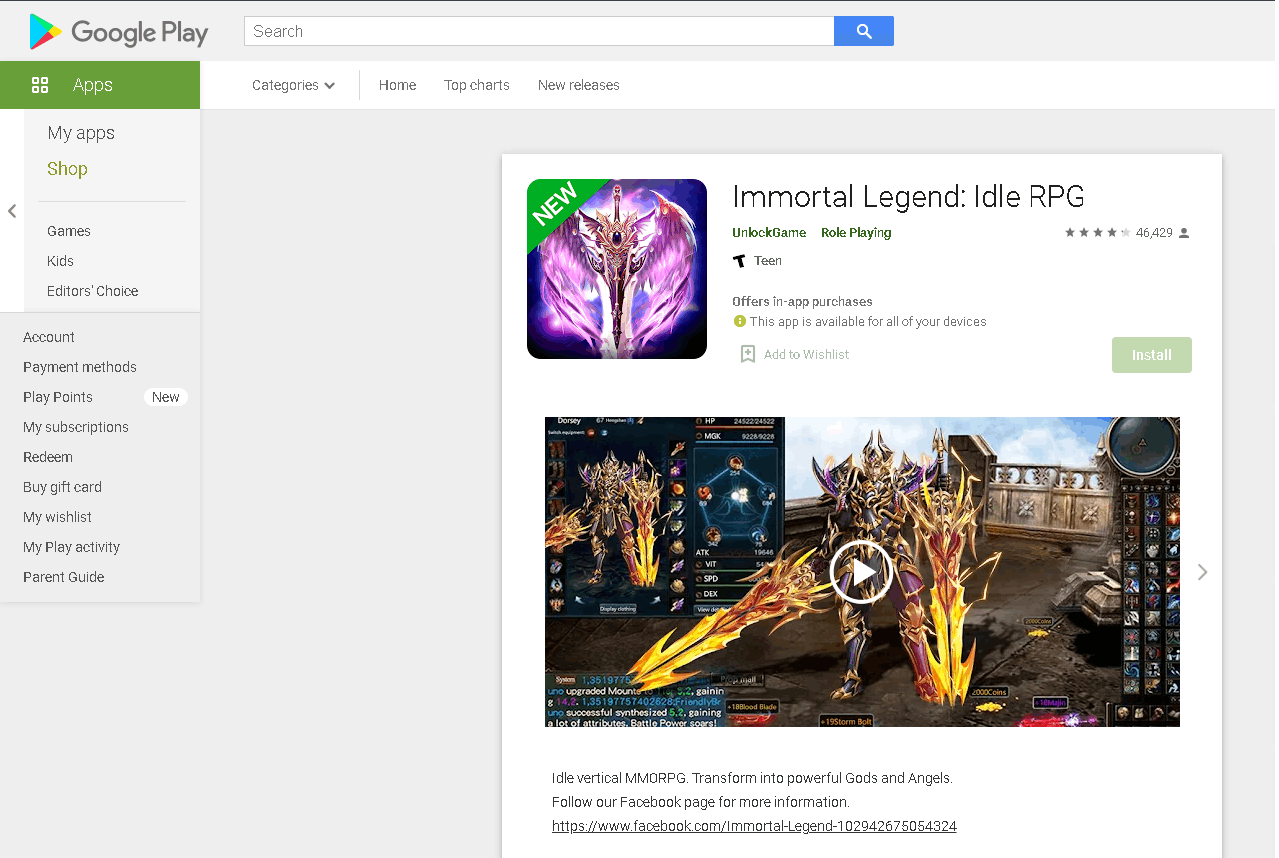Click the Teen content rating icon

coord(739,261)
